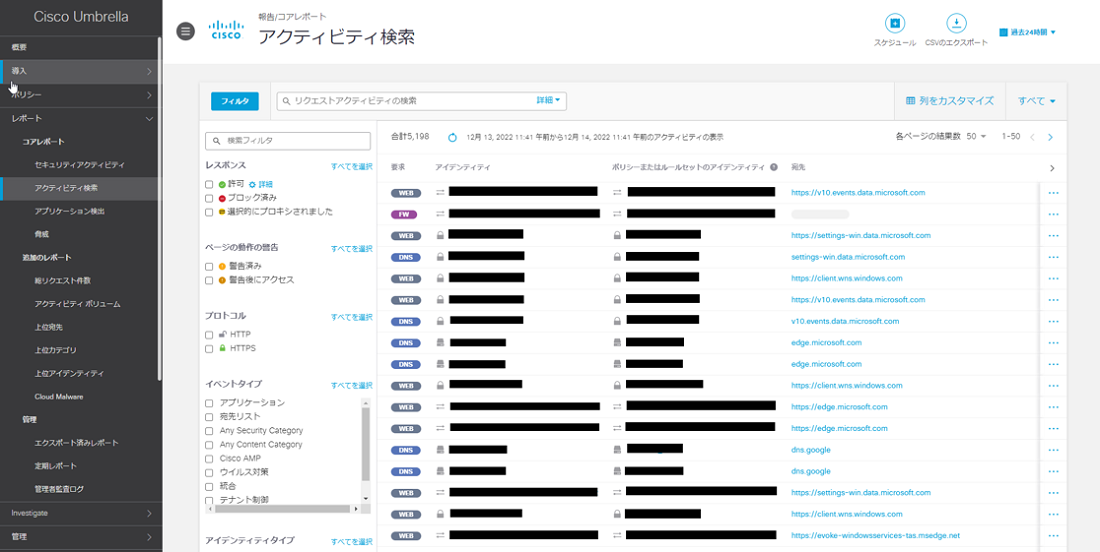1100x552 pixels.
Task: Click the hamburger menu icon beside Cisco logo
Action: 185,31
